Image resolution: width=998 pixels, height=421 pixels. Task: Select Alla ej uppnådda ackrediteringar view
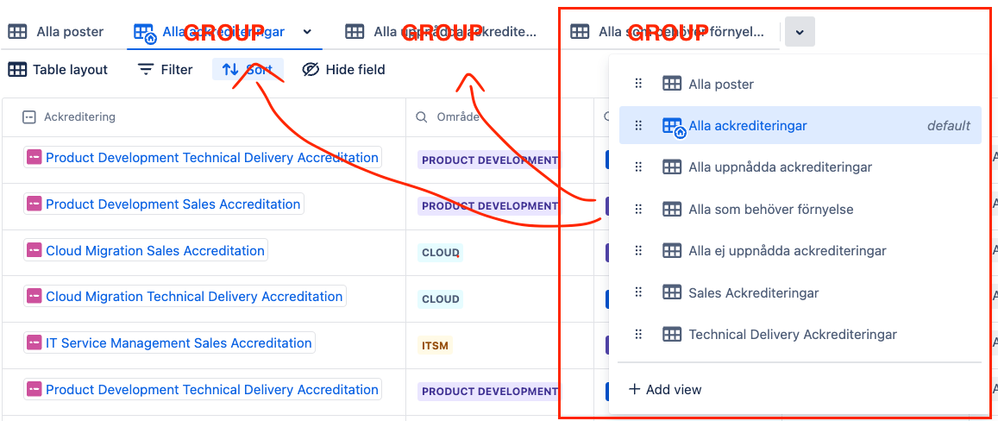click(800, 251)
